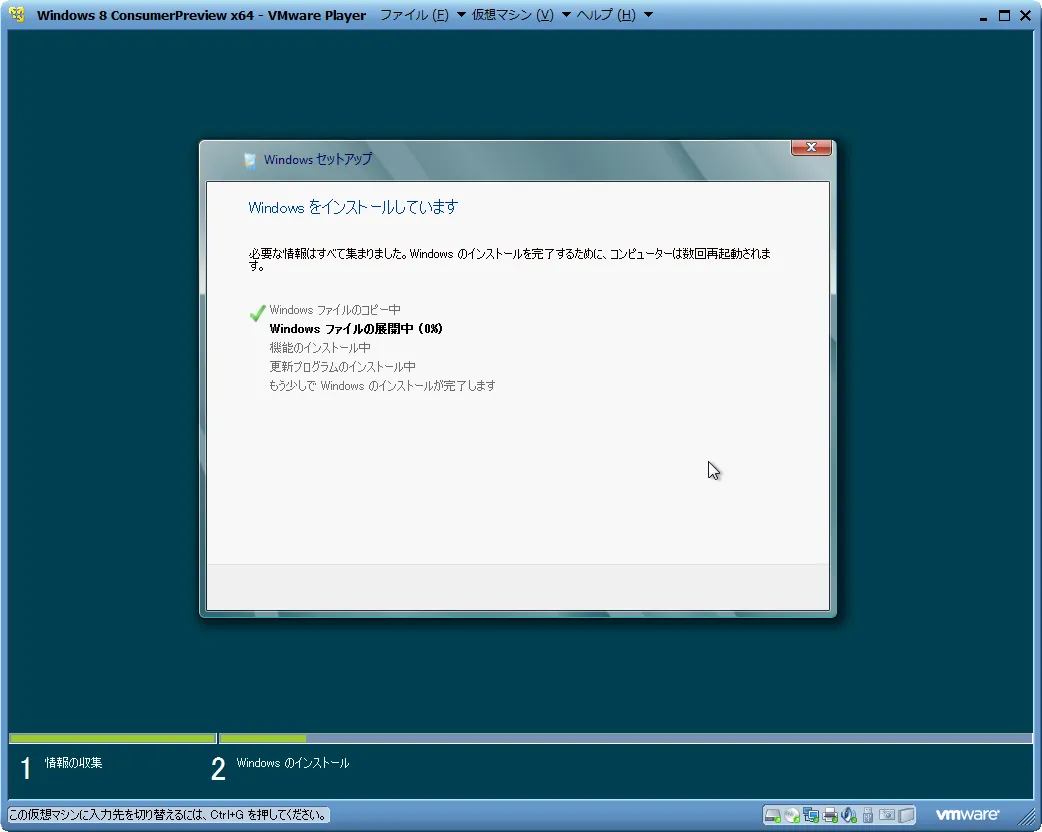
Task: Click the USB device icon
Action: 868,815
